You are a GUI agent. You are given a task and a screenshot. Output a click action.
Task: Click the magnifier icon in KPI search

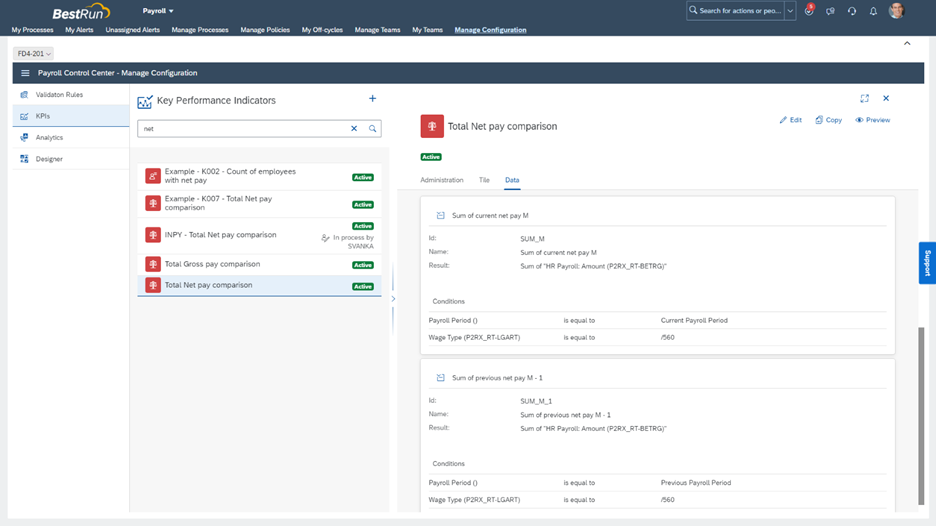click(372, 129)
